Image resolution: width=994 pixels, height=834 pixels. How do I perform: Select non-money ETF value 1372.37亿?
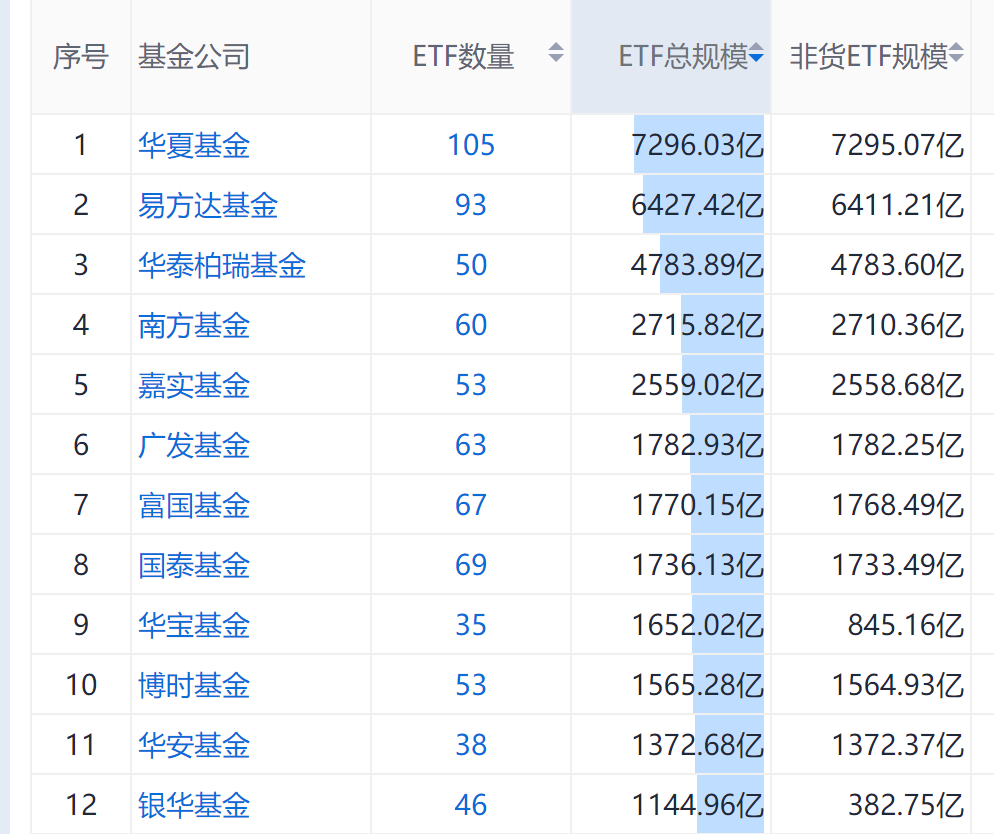coord(898,745)
